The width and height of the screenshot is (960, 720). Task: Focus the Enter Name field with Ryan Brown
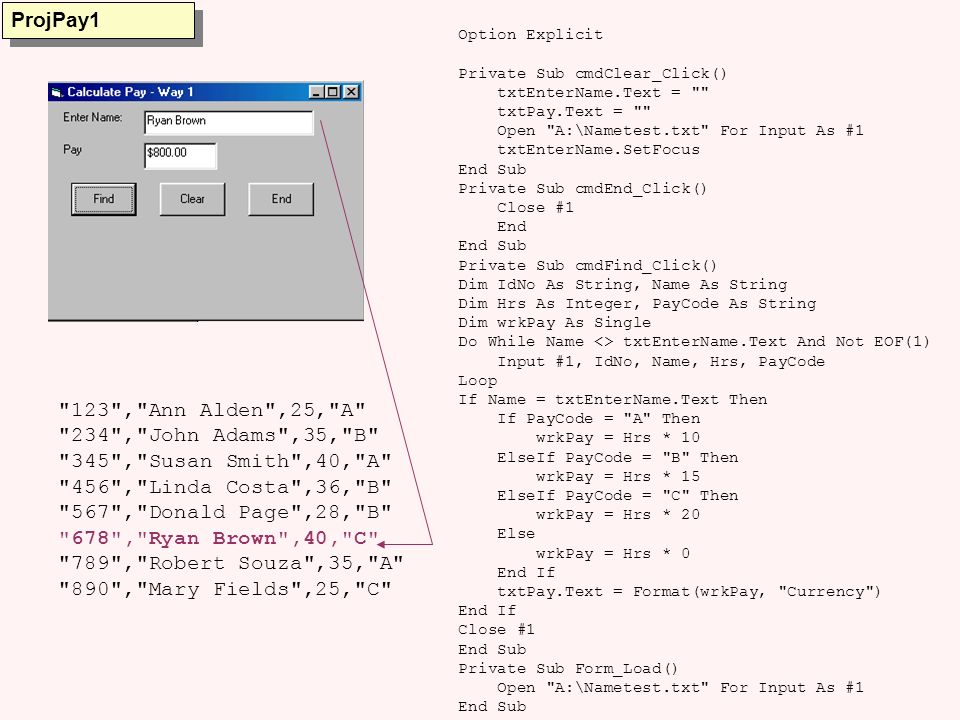pos(229,122)
